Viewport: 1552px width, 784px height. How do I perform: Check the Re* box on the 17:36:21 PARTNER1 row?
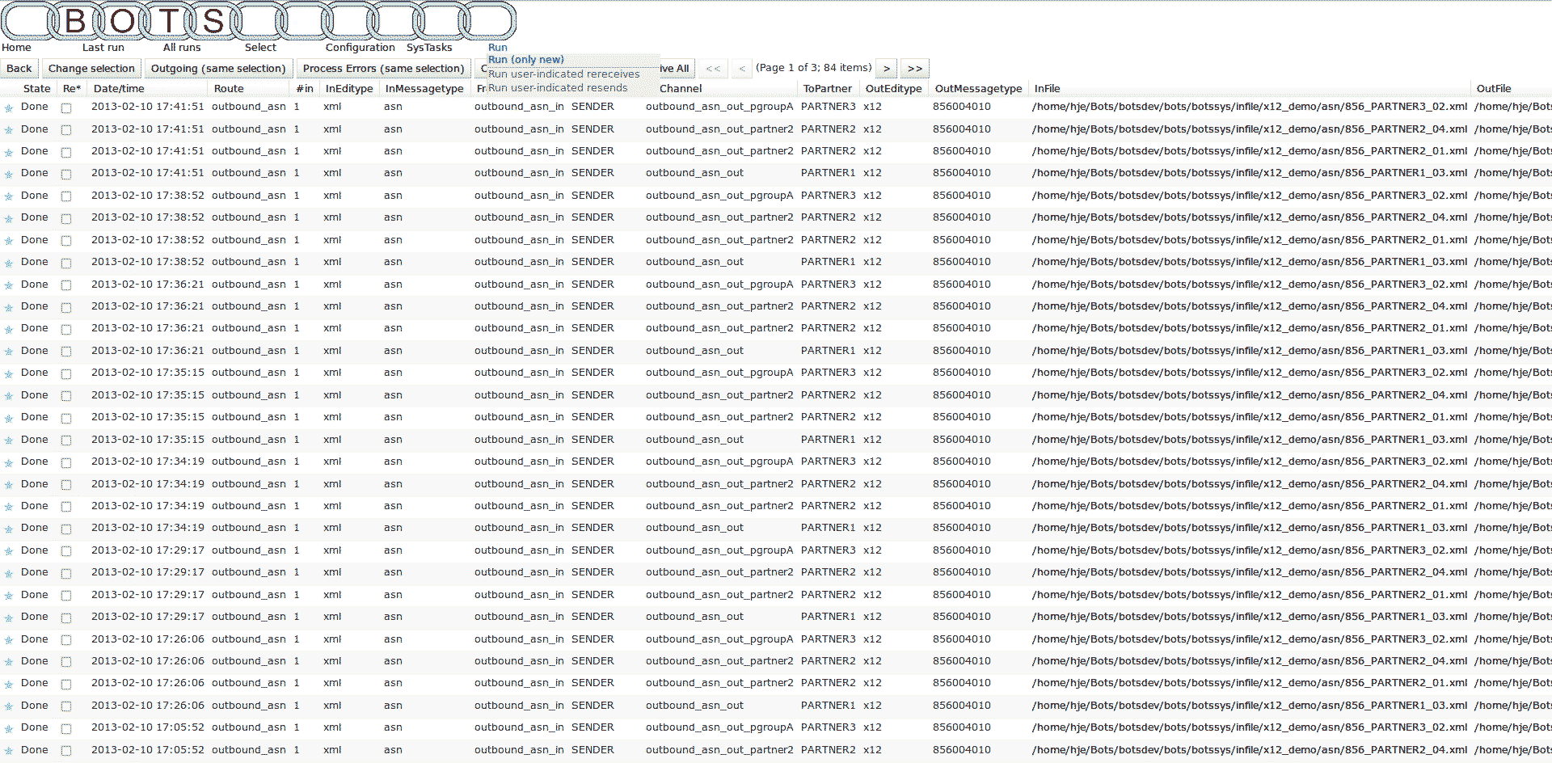[65, 351]
